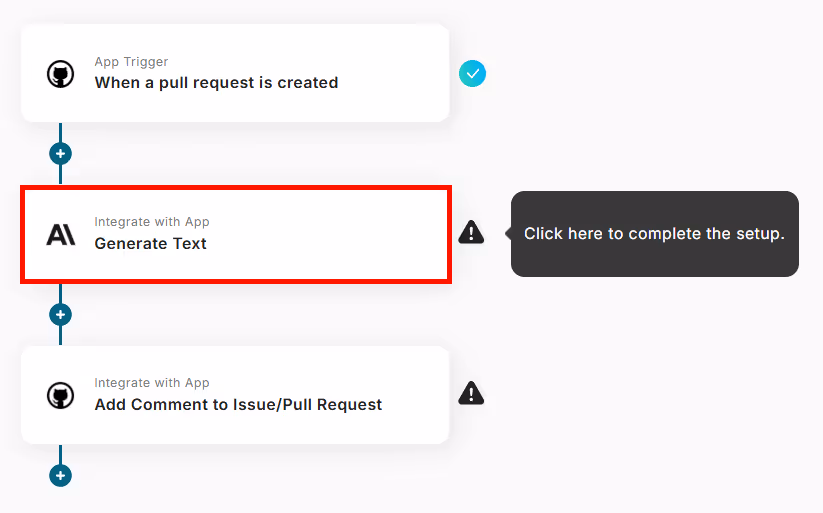Add a step below the pull request trigger
The height and width of the screenshot is (513, 823).
(x=60, y=154)
